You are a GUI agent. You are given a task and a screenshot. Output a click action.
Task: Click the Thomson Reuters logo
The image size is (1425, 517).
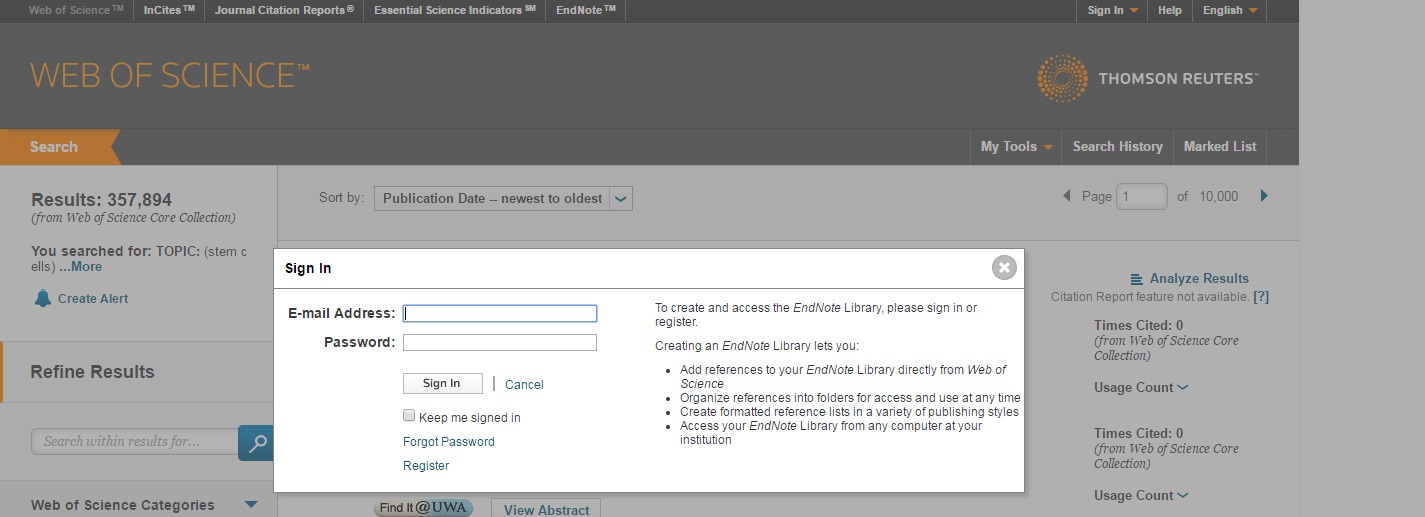[1148, 79]
